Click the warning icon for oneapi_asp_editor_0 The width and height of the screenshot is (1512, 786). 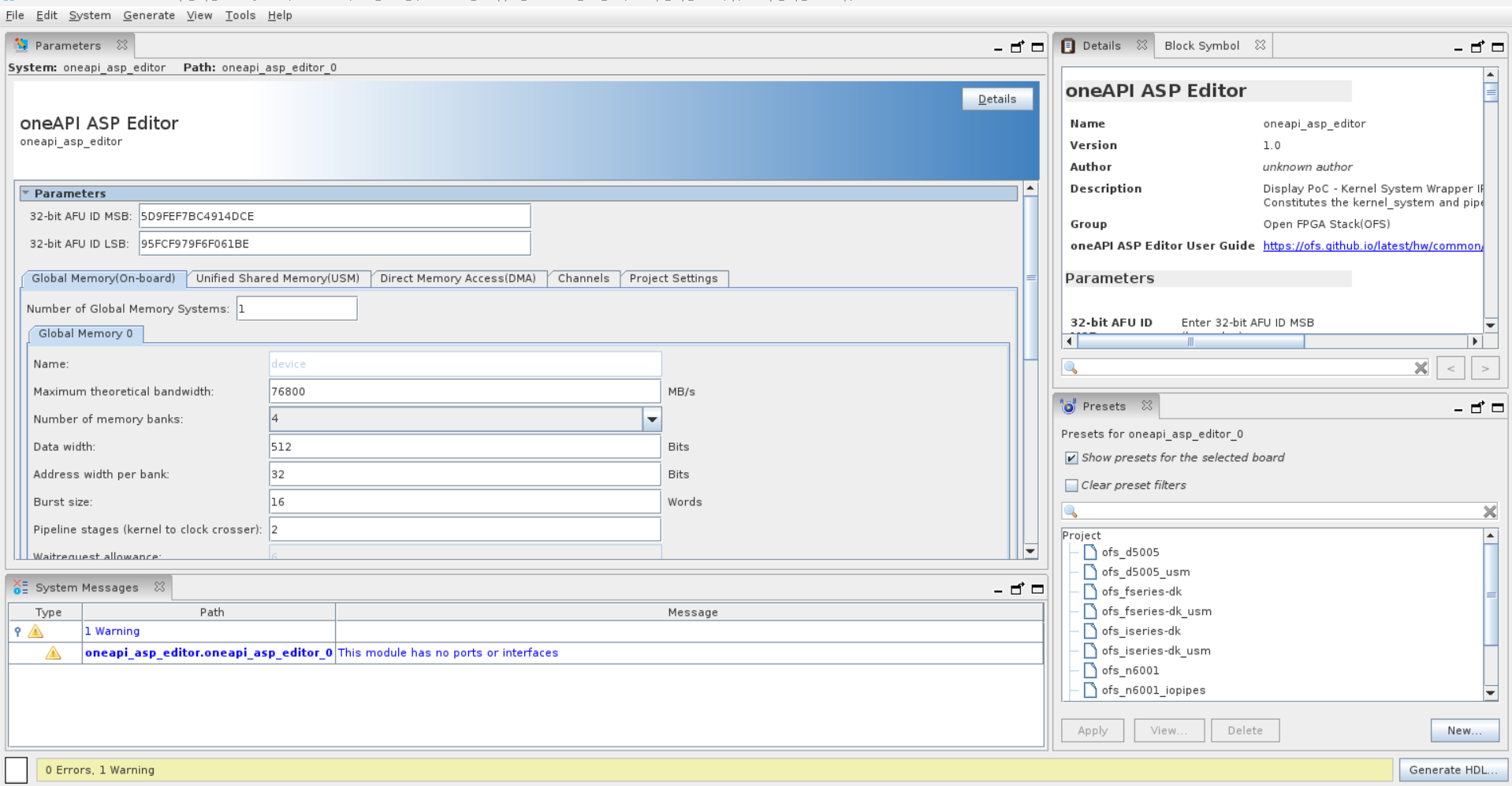coord(53,653)
